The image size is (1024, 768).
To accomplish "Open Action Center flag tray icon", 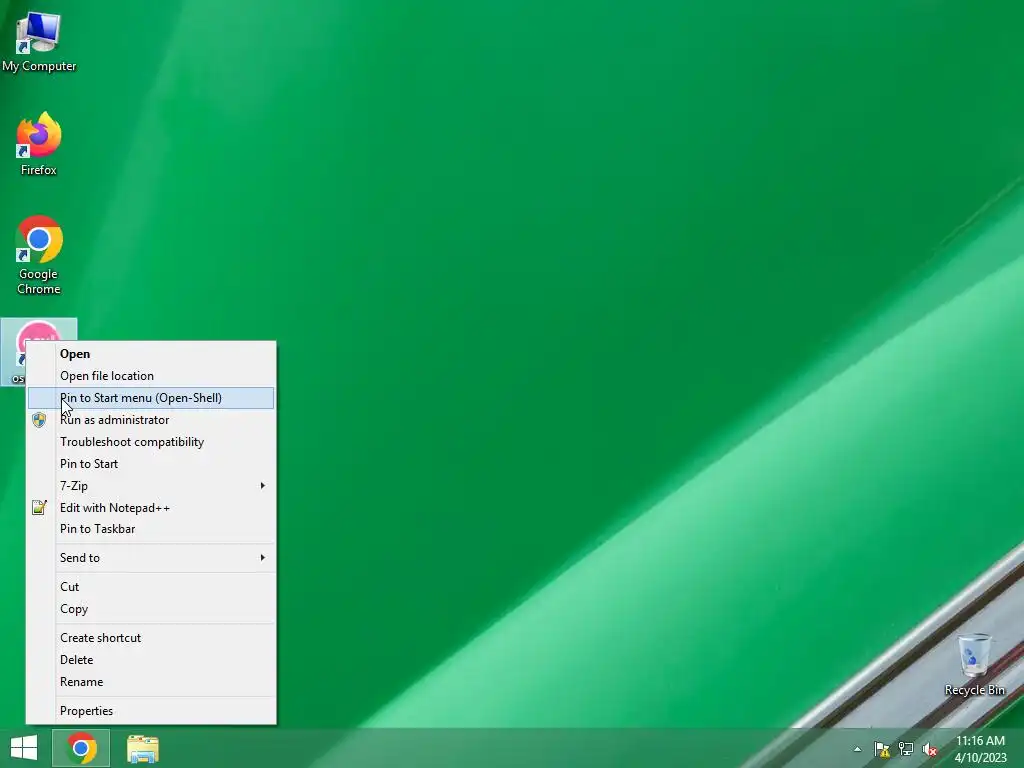I will (x=882, y=749).
